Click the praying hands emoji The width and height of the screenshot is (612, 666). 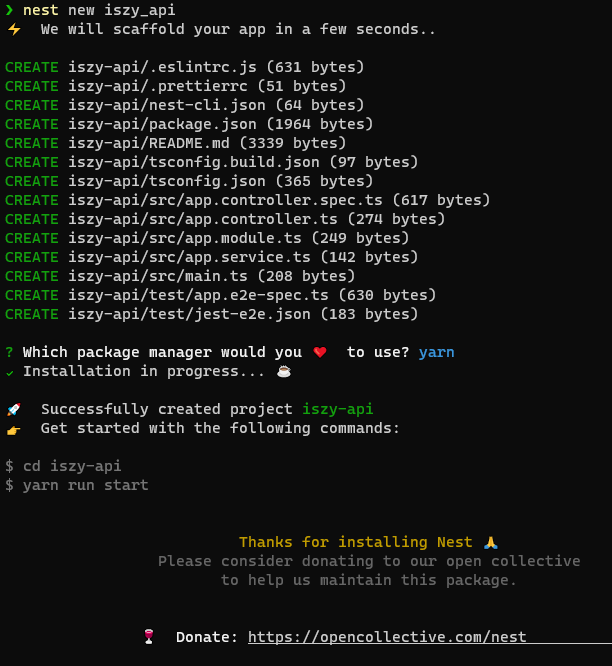(490, 542)
